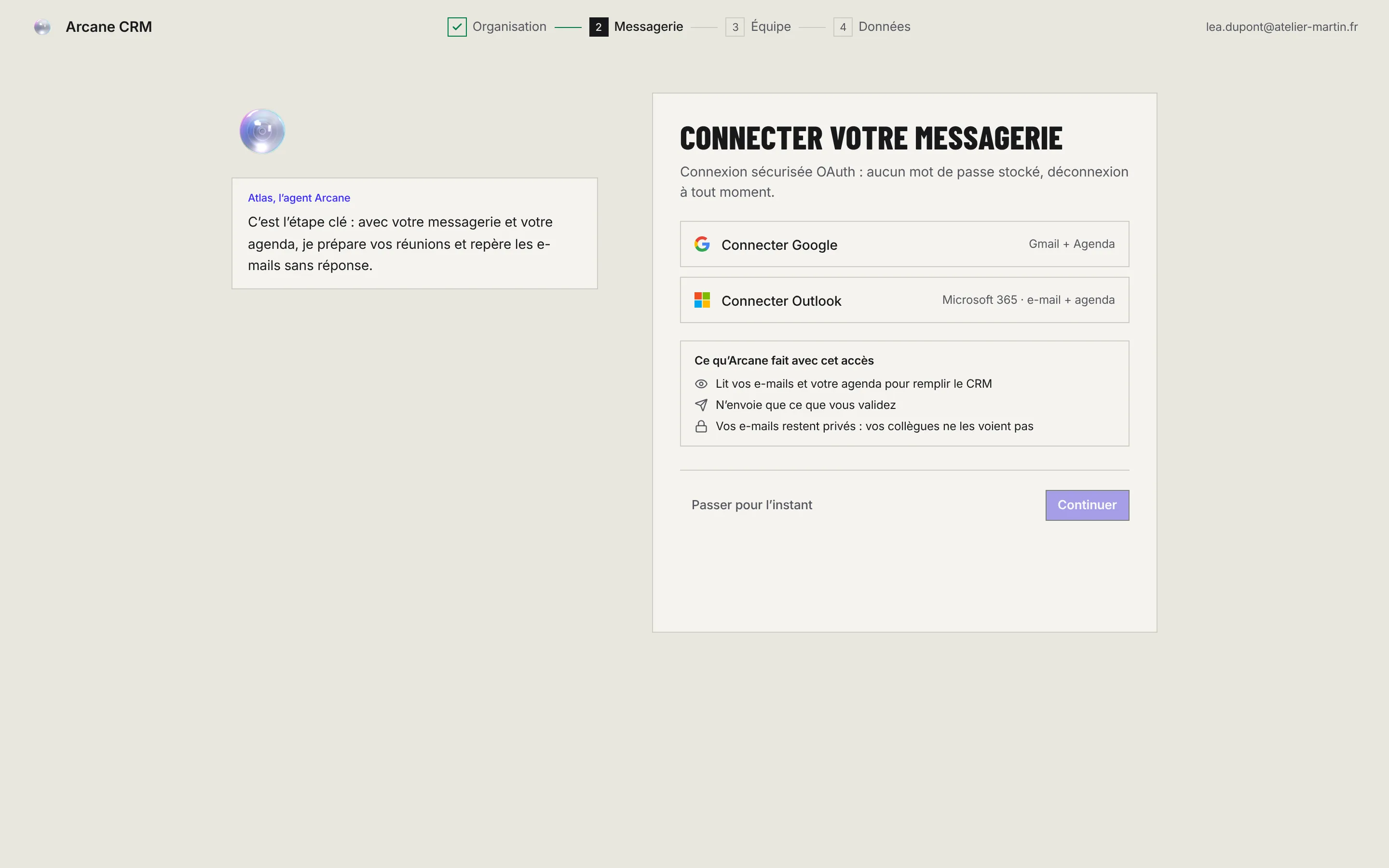Click the Atlas agent orb avatar
The width and height of the screenshot is (1389, 868).
[x=262, y=131]
